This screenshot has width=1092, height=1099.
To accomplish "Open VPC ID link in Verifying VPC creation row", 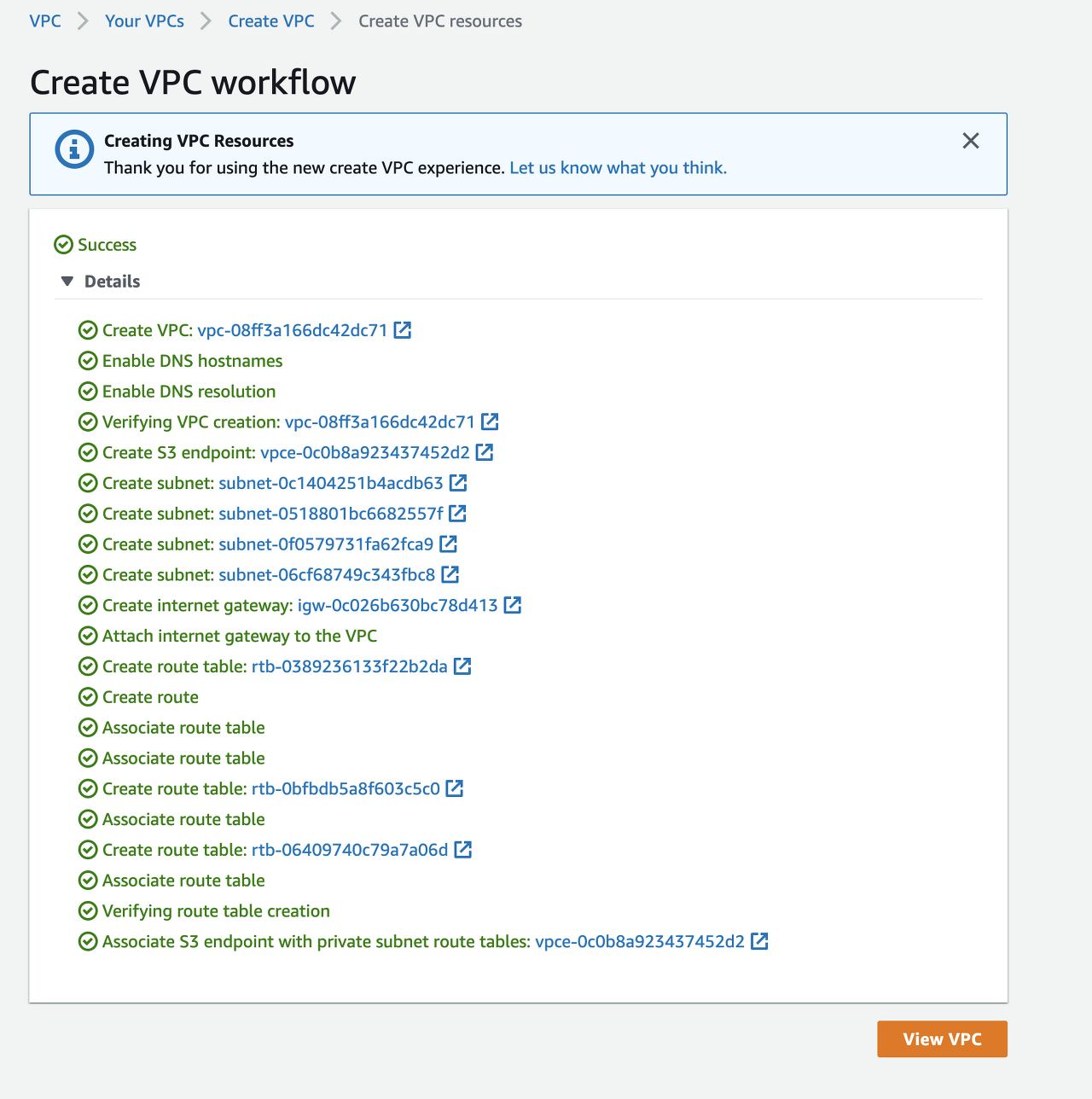I will point(380,422).
